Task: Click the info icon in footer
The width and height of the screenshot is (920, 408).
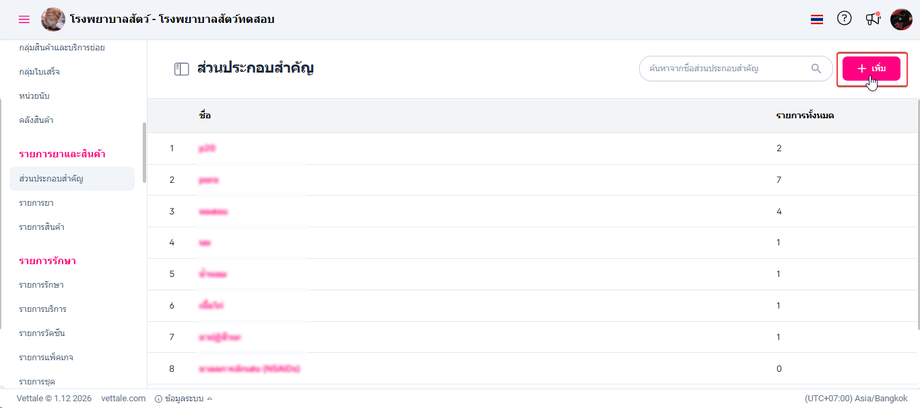Action: [x=158, y=398]
